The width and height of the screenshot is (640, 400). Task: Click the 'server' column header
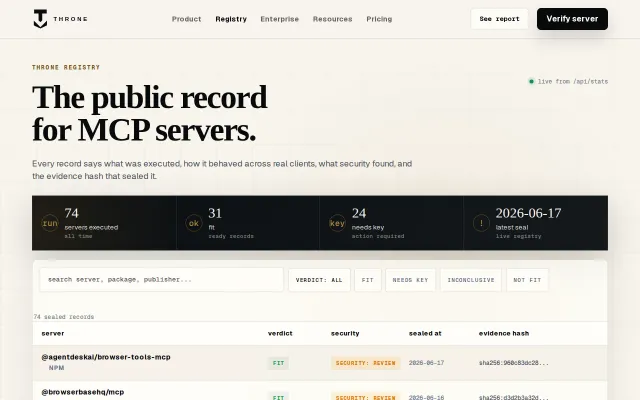coord(53,333)
